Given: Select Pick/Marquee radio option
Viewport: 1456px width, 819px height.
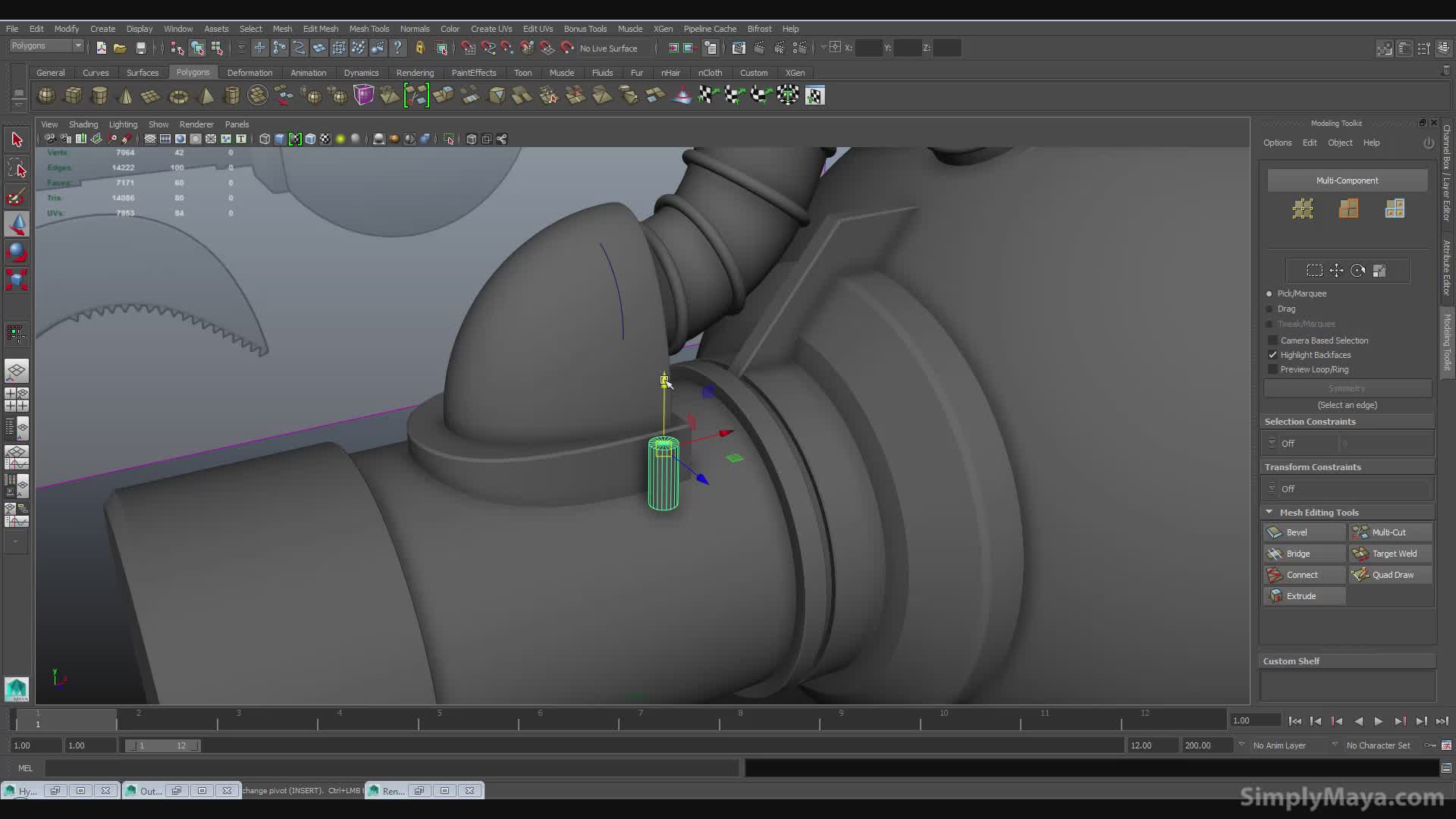Looking at the screenshot, I should (x=1269, y=293).
